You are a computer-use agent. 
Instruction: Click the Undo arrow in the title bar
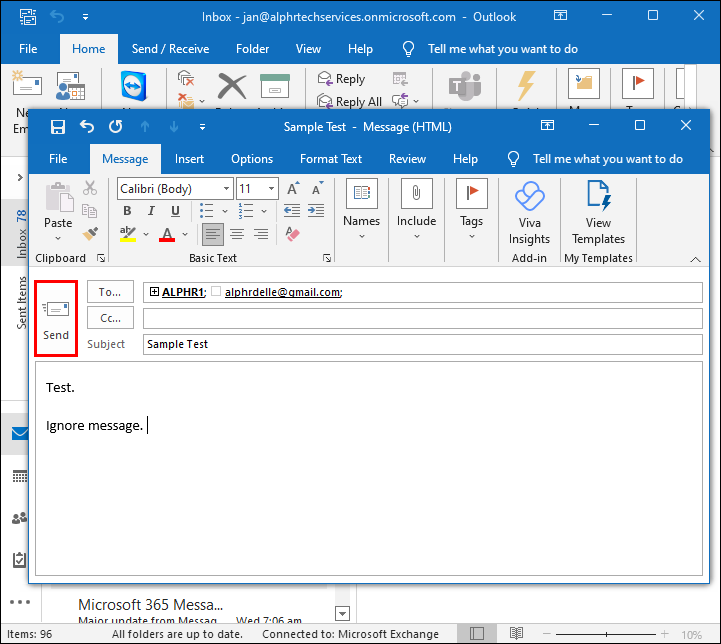(87, 127)
